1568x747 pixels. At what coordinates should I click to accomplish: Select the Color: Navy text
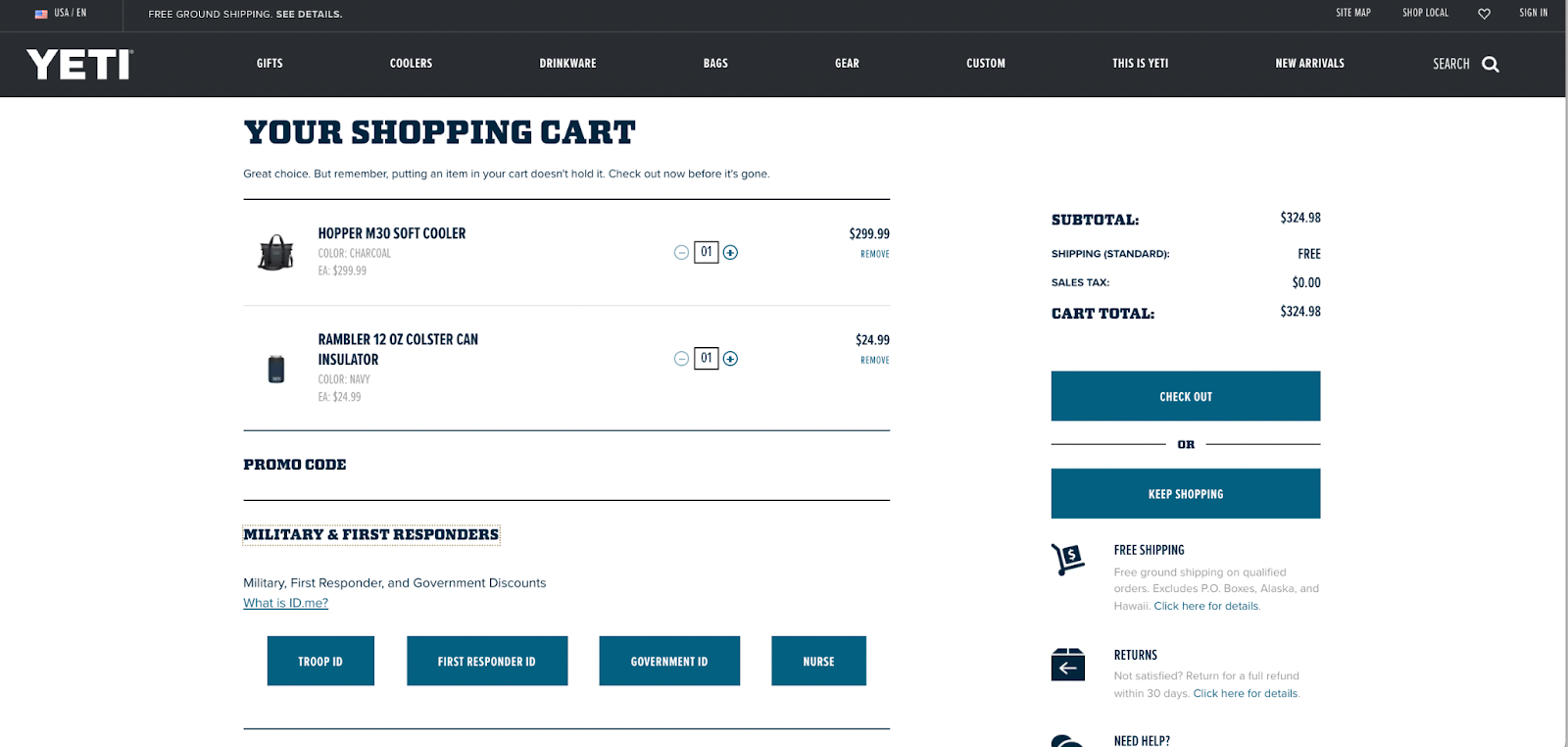click(344, 379)
